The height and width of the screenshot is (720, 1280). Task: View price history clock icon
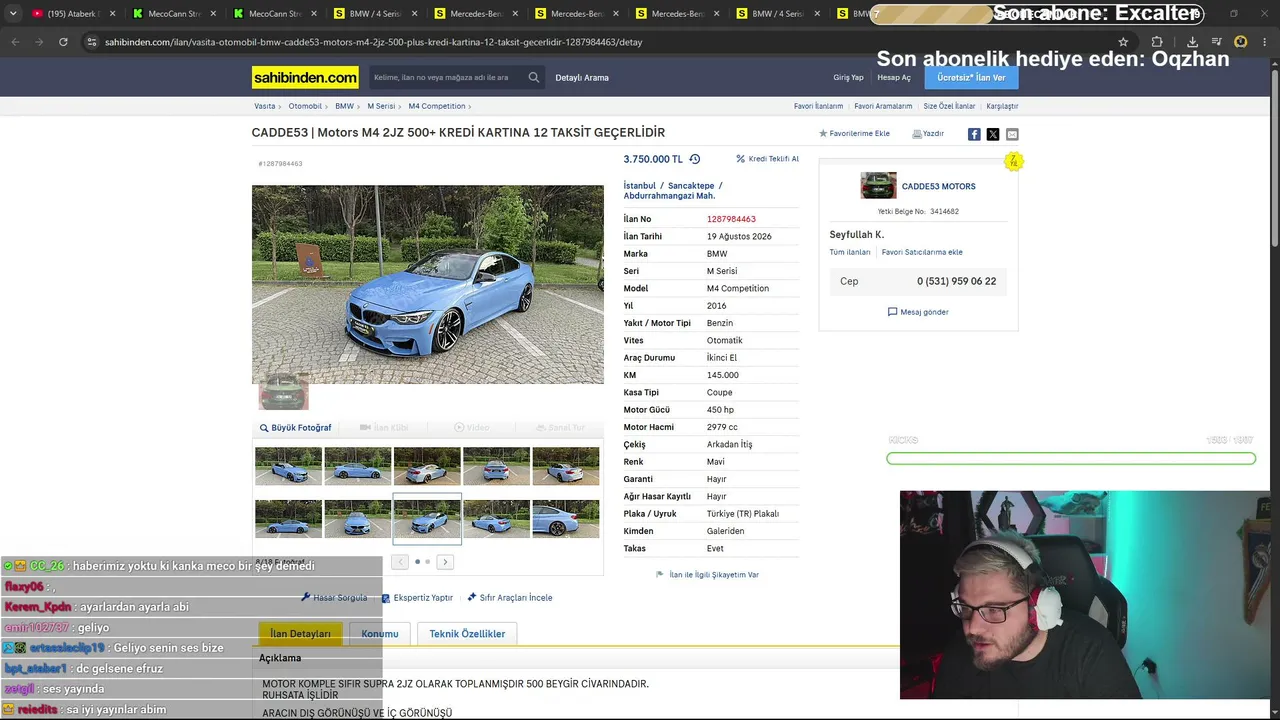[695, 159]
